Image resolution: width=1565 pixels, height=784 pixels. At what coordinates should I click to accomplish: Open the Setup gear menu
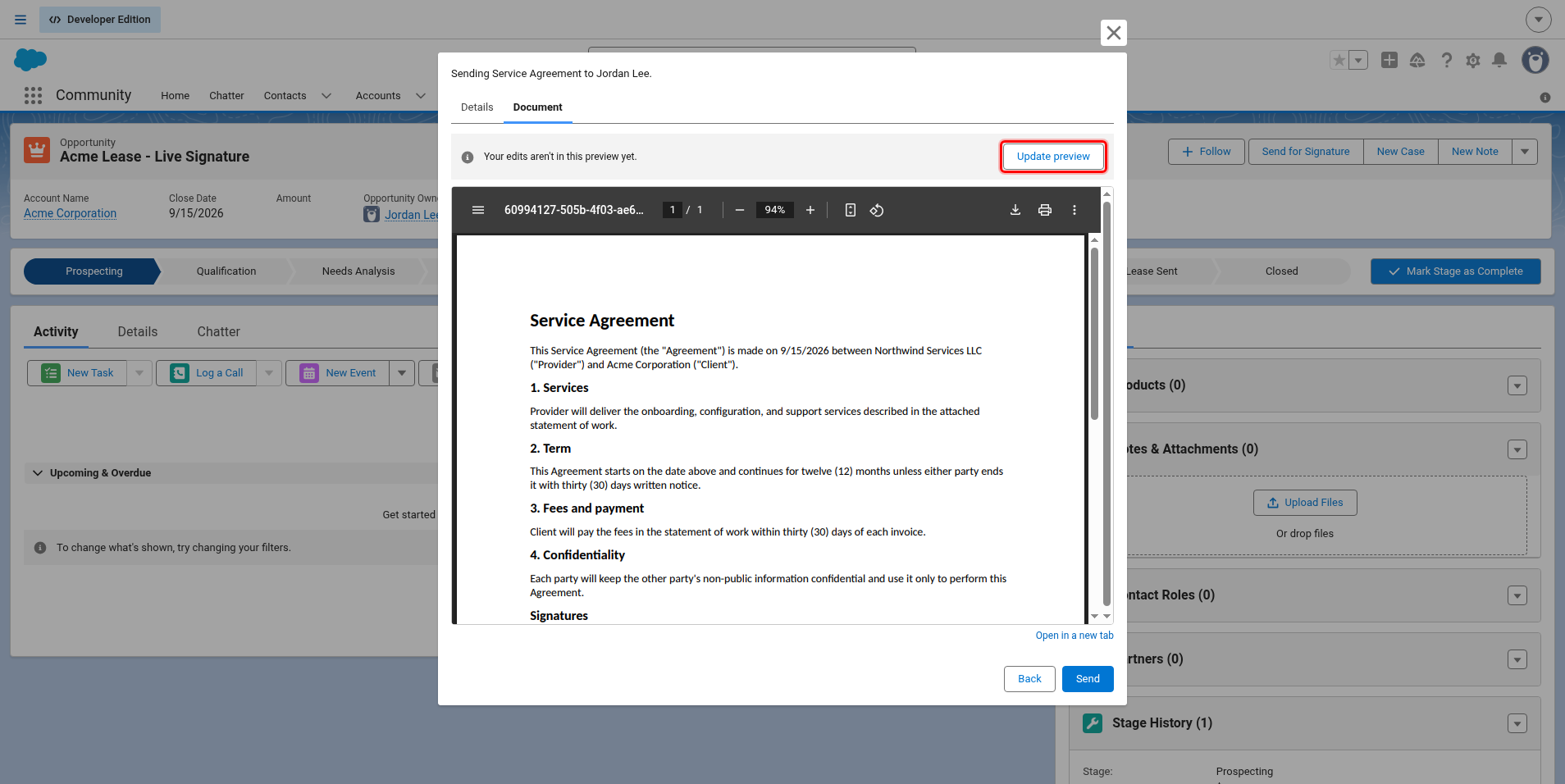1473,60
